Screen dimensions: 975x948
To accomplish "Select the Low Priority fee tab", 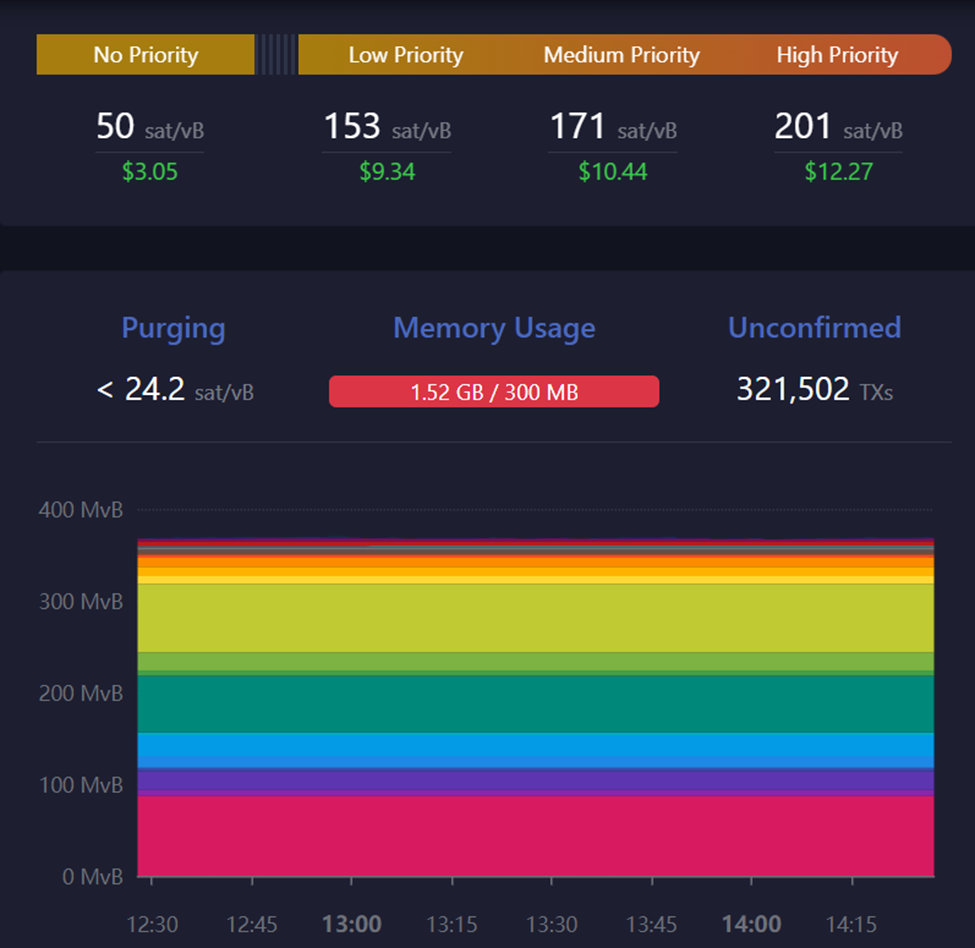I will coord(405,55).
